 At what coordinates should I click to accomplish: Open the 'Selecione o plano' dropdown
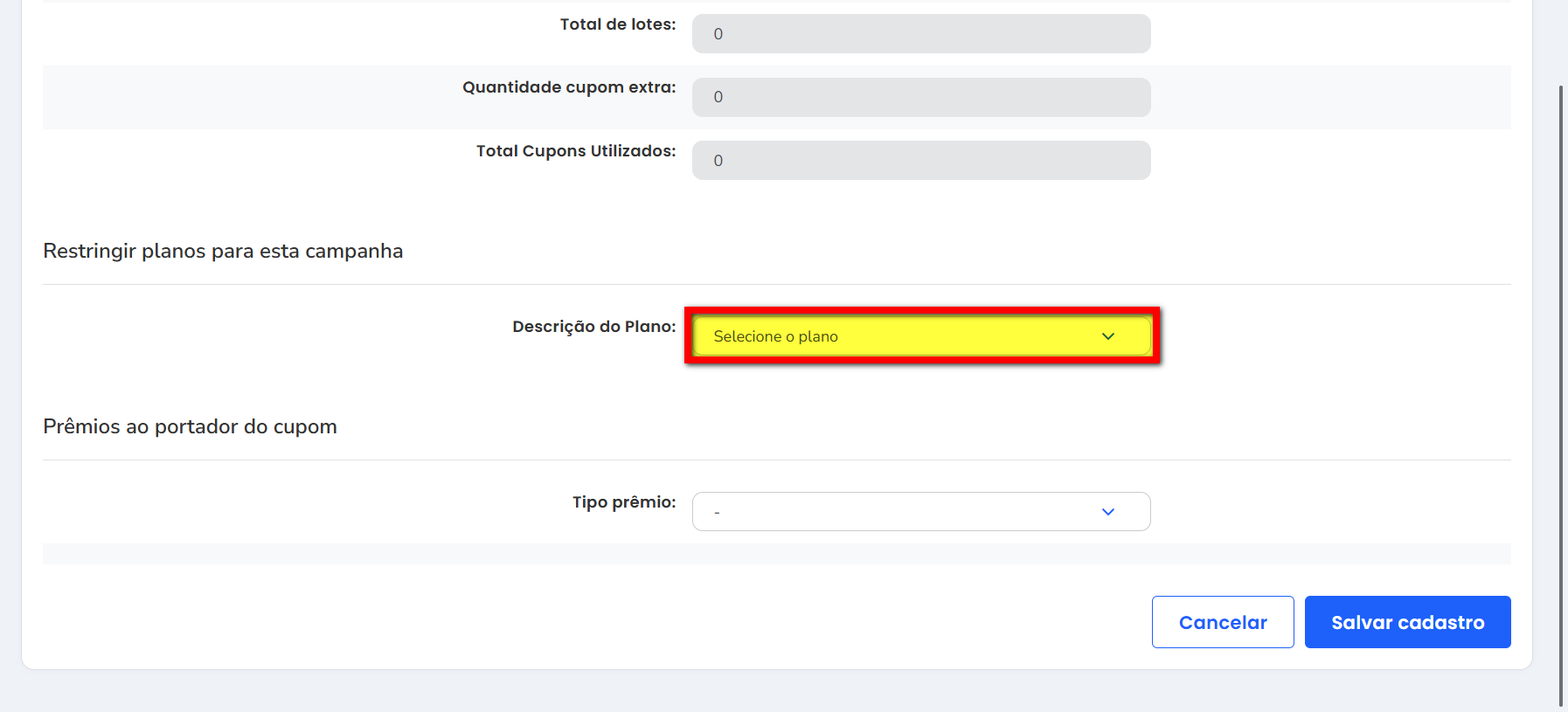click(x=920, y=336)
